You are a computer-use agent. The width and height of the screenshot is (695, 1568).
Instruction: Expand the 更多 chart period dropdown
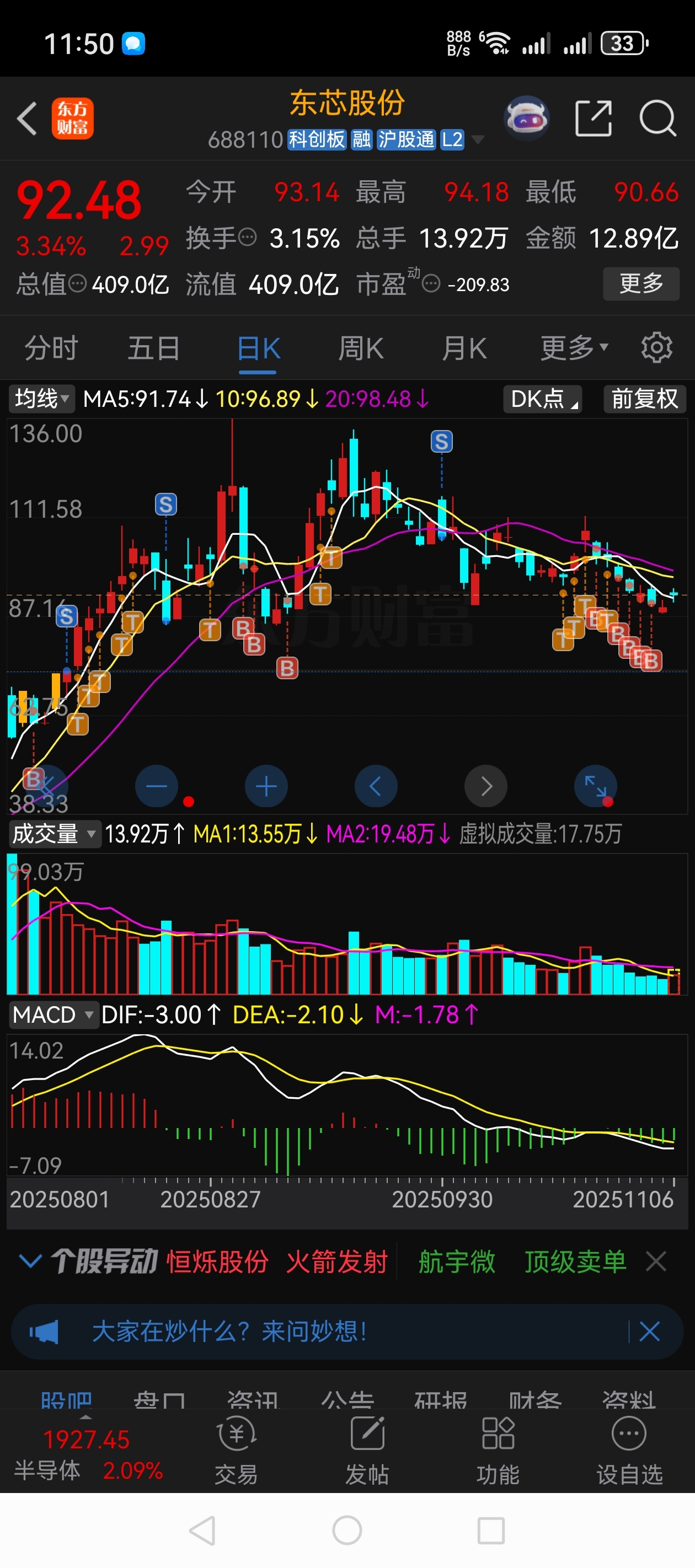574,347
